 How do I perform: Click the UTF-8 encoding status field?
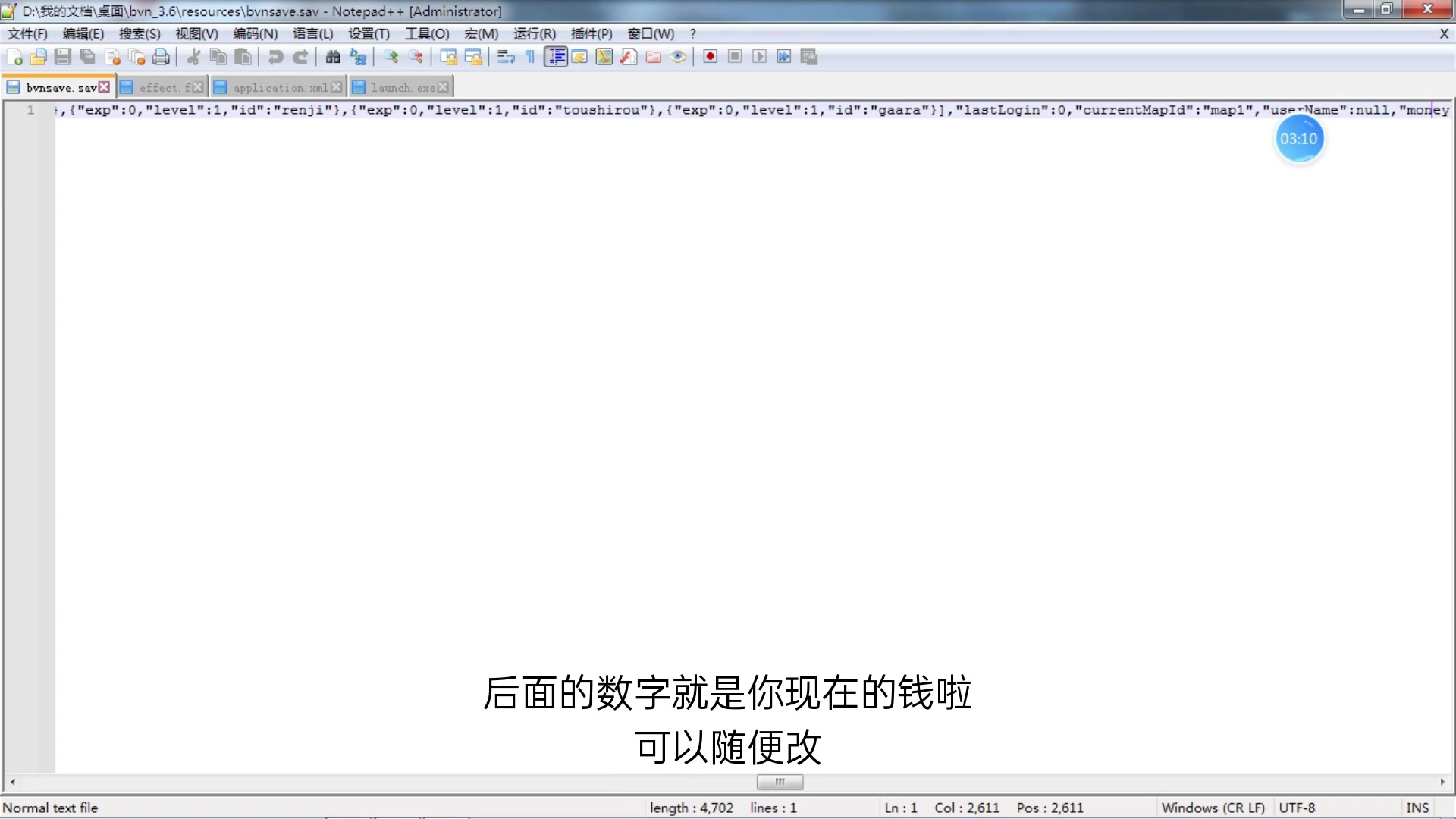pos(1297,808)
